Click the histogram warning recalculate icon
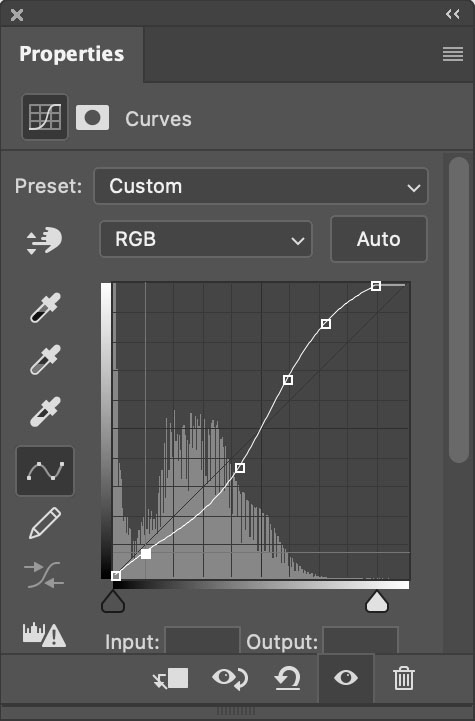The width and height of the screenshot is (475, 721). click(x=44, y=635)
